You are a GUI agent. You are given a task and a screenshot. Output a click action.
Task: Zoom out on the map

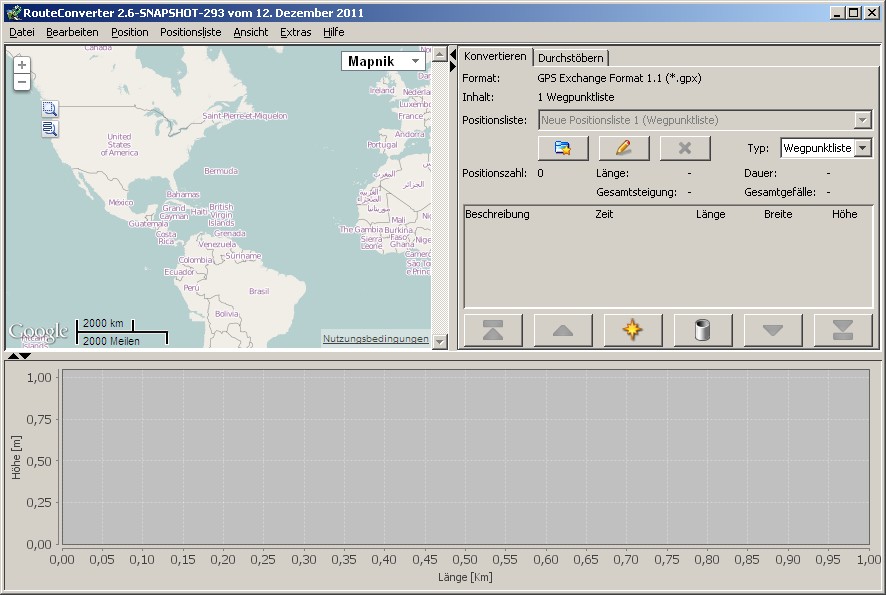tap(22, 82)
